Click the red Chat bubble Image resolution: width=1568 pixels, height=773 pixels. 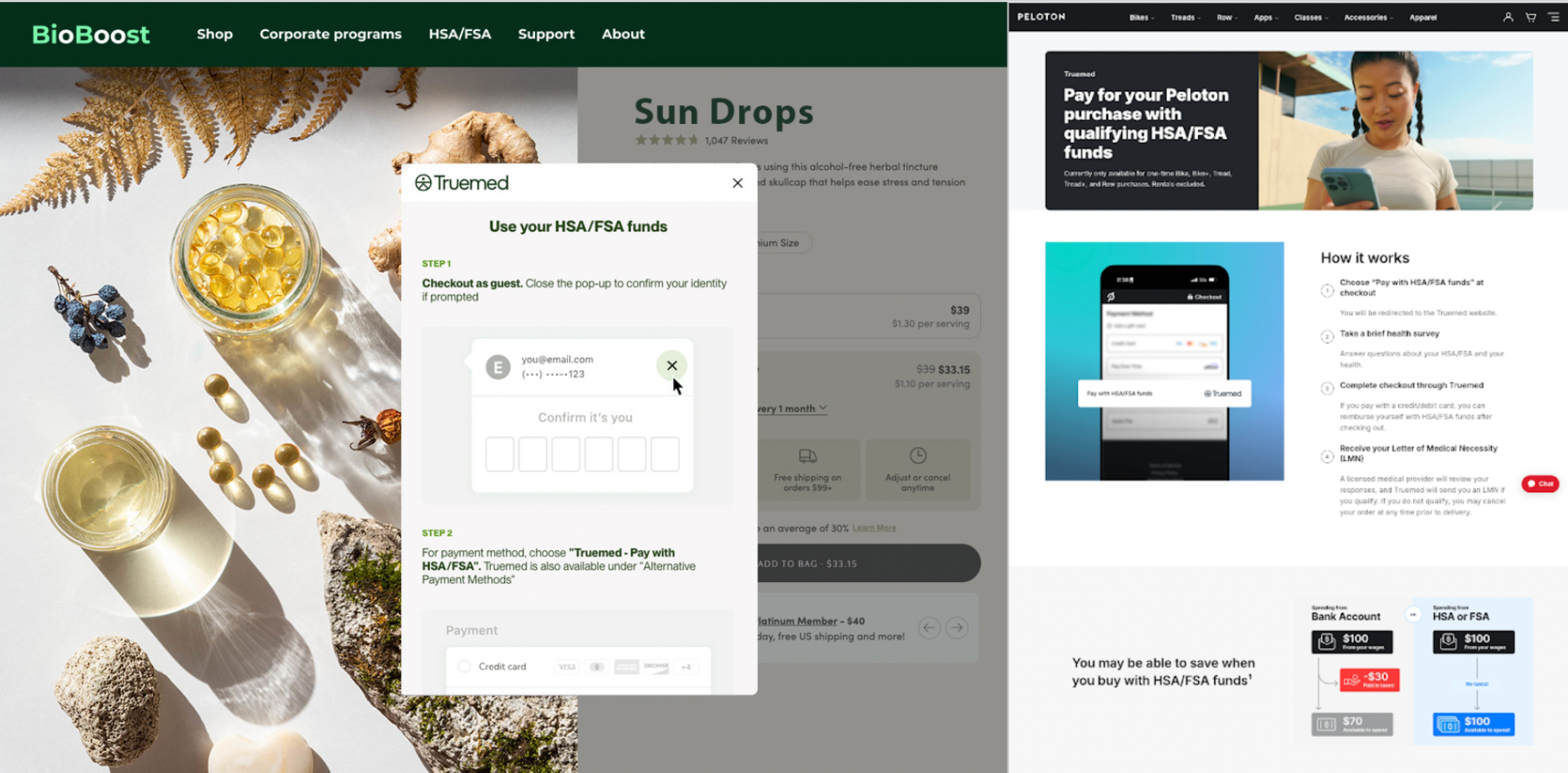click(1539, 484)
